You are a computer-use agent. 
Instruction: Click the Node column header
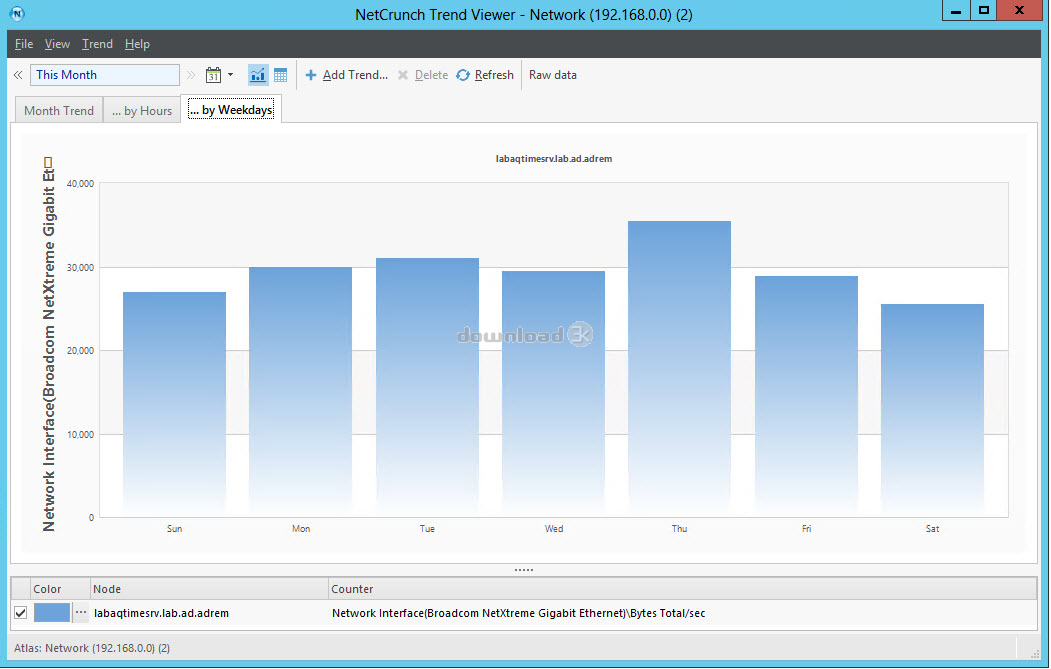209,589
